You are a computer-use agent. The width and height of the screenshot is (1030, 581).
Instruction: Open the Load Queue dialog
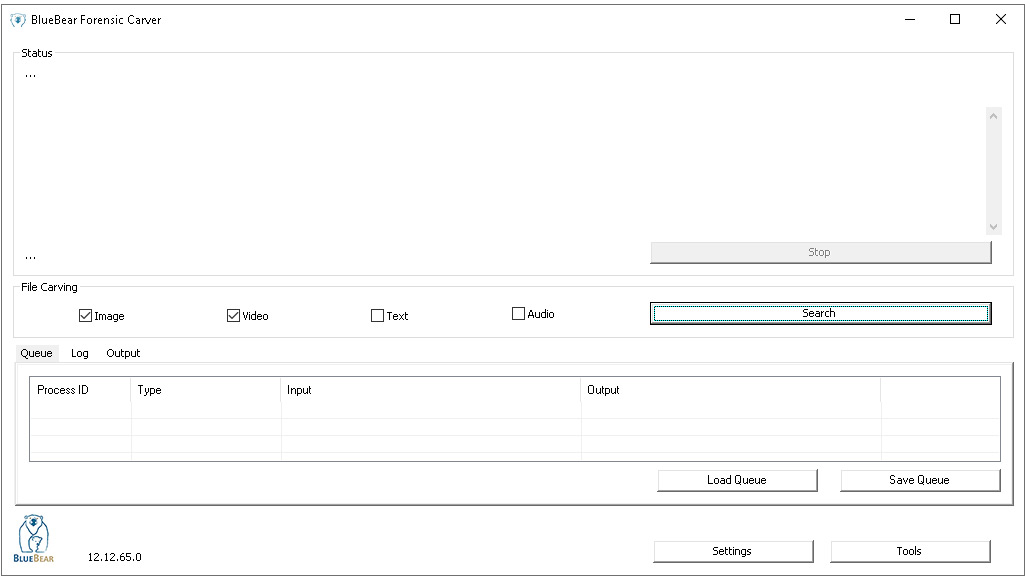pos(737,480)
